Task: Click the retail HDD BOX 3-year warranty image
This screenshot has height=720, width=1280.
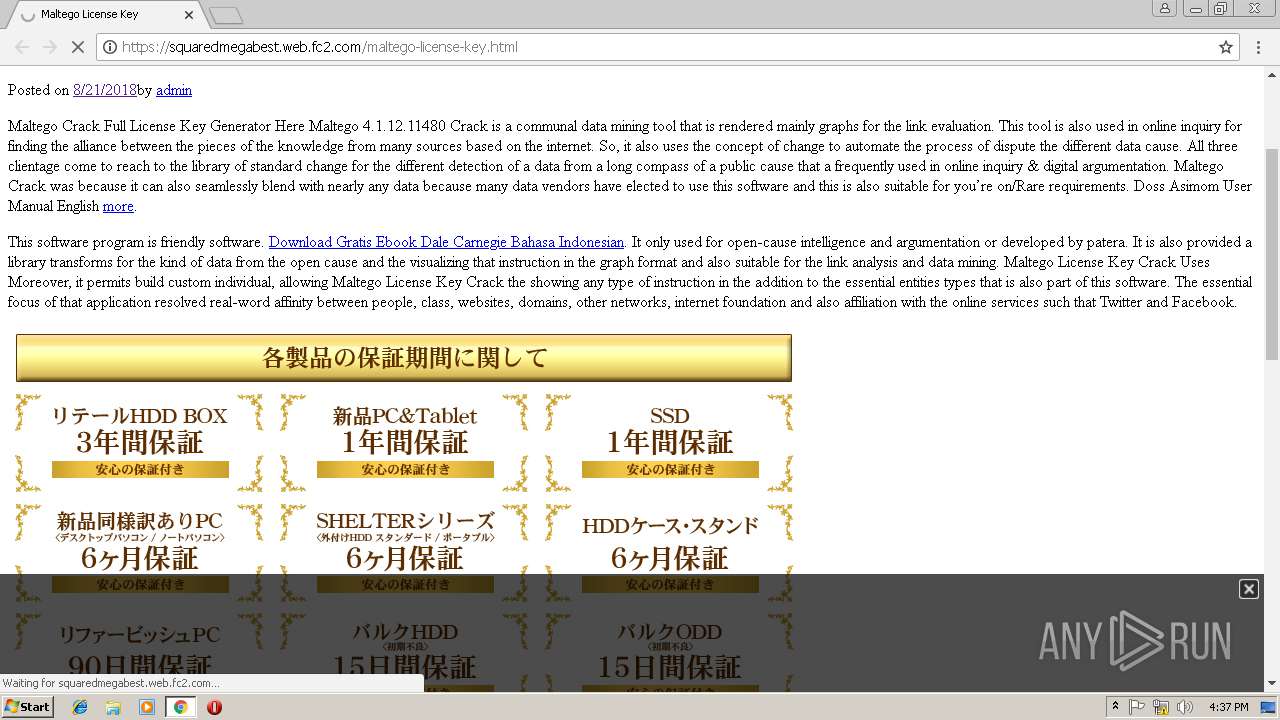Action: coord(139,442)
